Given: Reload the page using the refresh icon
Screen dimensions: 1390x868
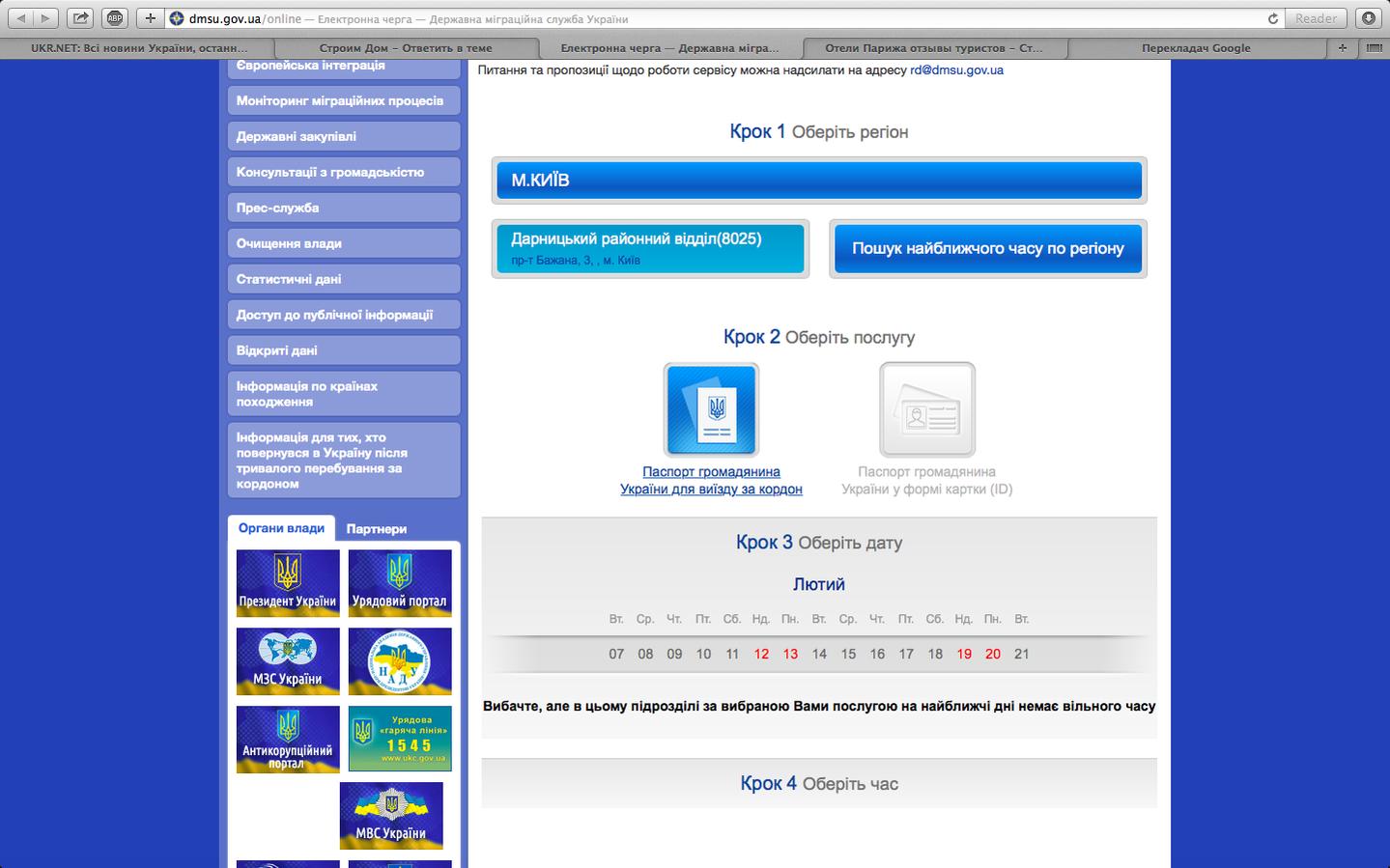Looking at the screenshot, I should 1273,18.
